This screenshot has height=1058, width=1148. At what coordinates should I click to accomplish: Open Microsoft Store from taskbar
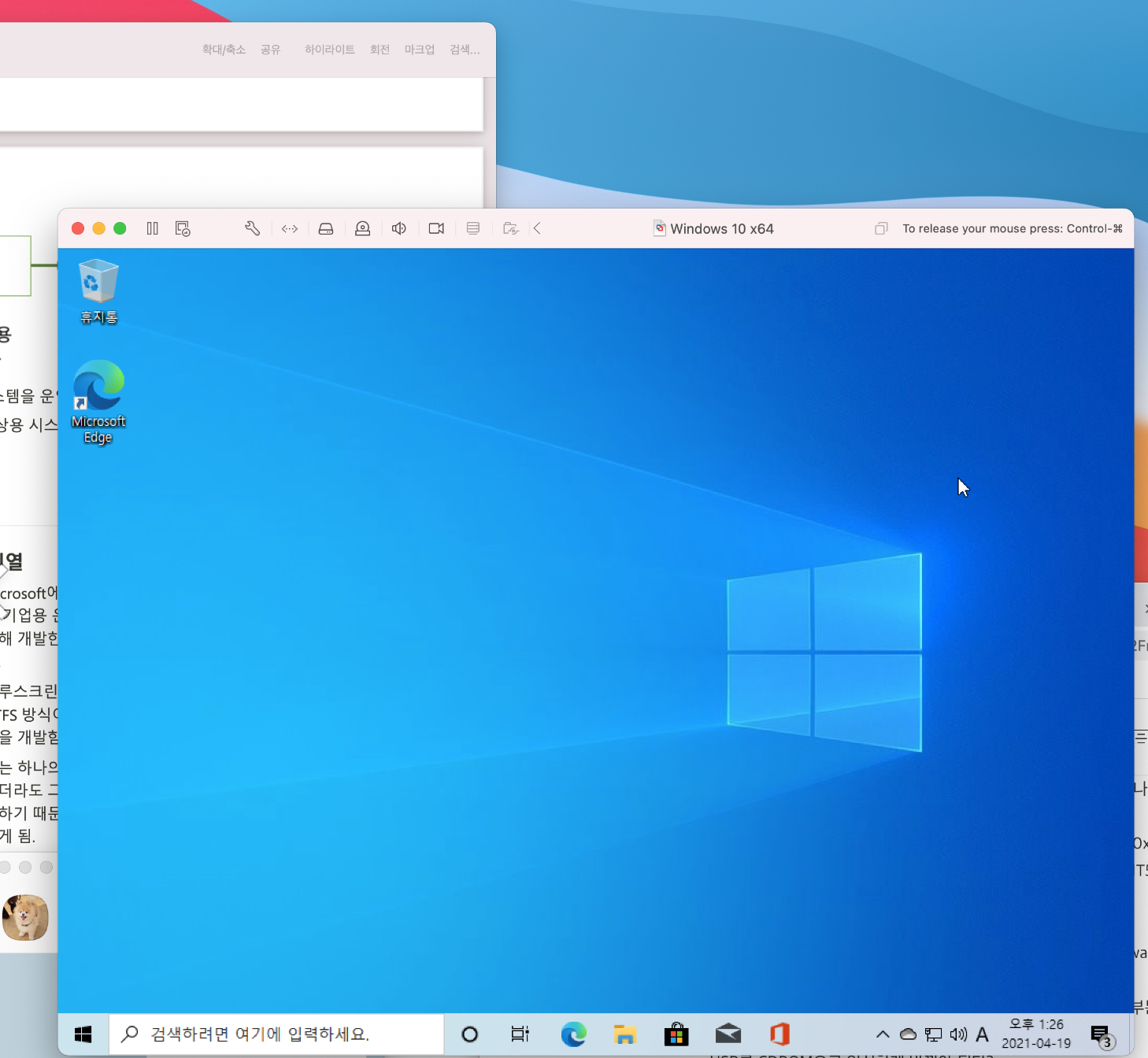click(676, 1034)
